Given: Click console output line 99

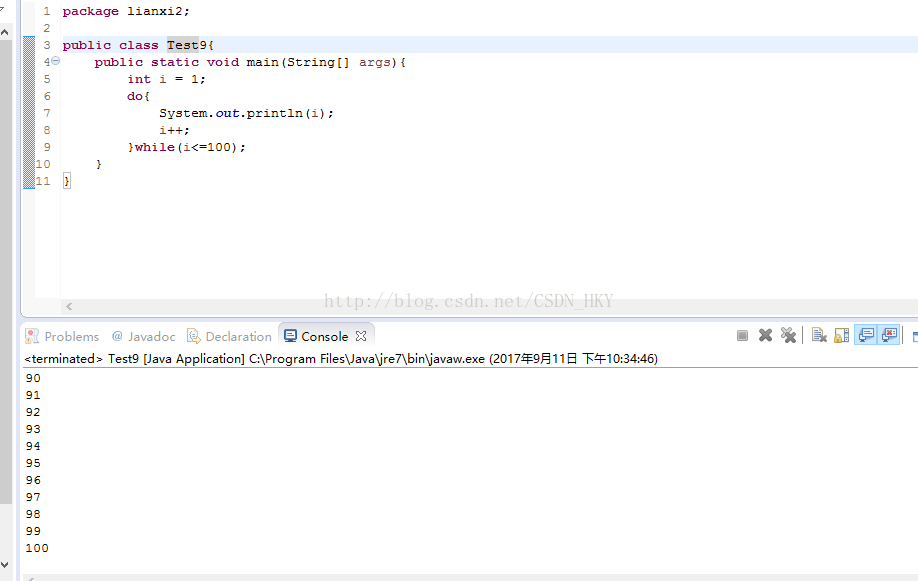Looking at the screenshot, I should click(x=33, y=531).
